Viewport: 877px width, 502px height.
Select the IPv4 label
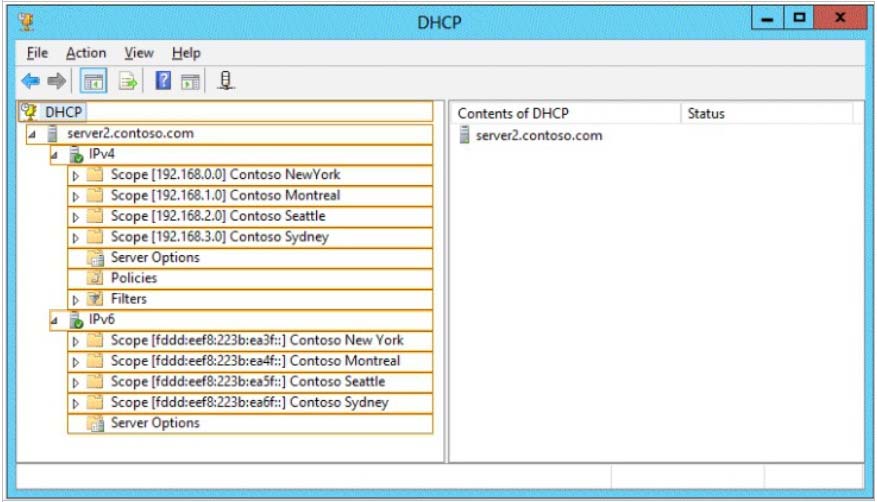101,154
